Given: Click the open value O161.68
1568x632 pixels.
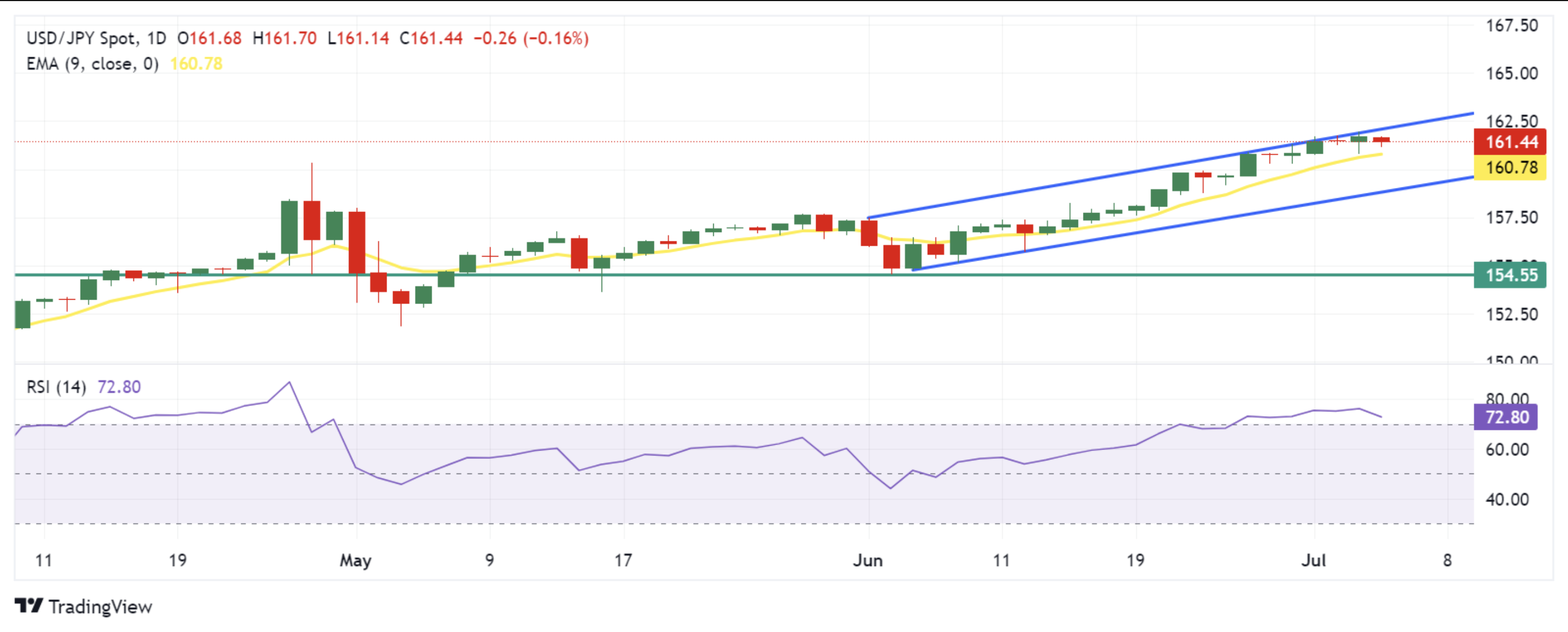Looking at the screenshot, I should (210, 38).
